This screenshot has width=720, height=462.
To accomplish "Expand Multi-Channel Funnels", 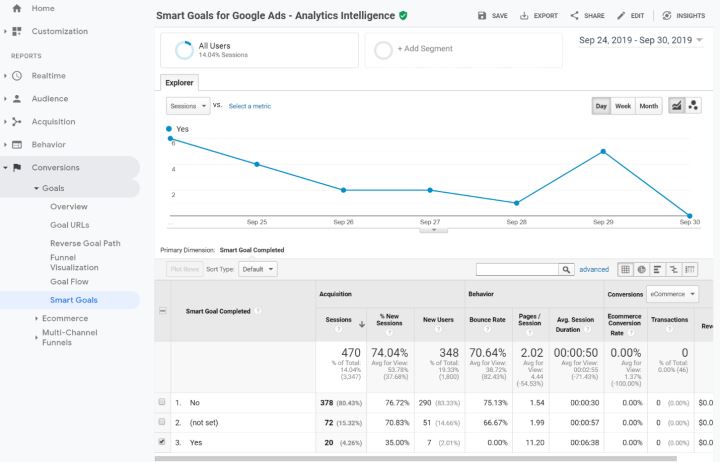I will click(36, 338).
